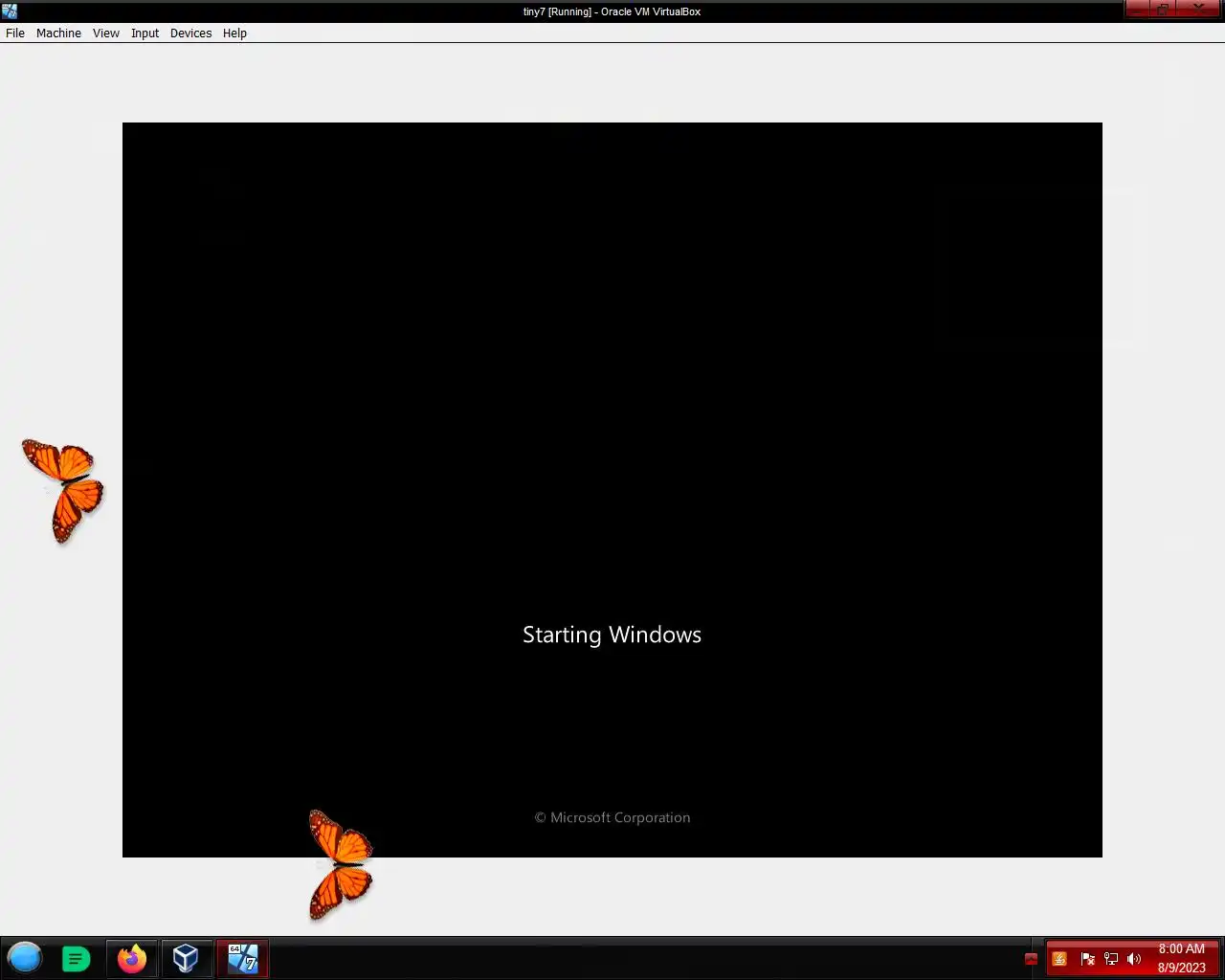The width and height of the screenshot is (1225, 980).
Task: Open the Help menu
Action: (x=234, y=33)
